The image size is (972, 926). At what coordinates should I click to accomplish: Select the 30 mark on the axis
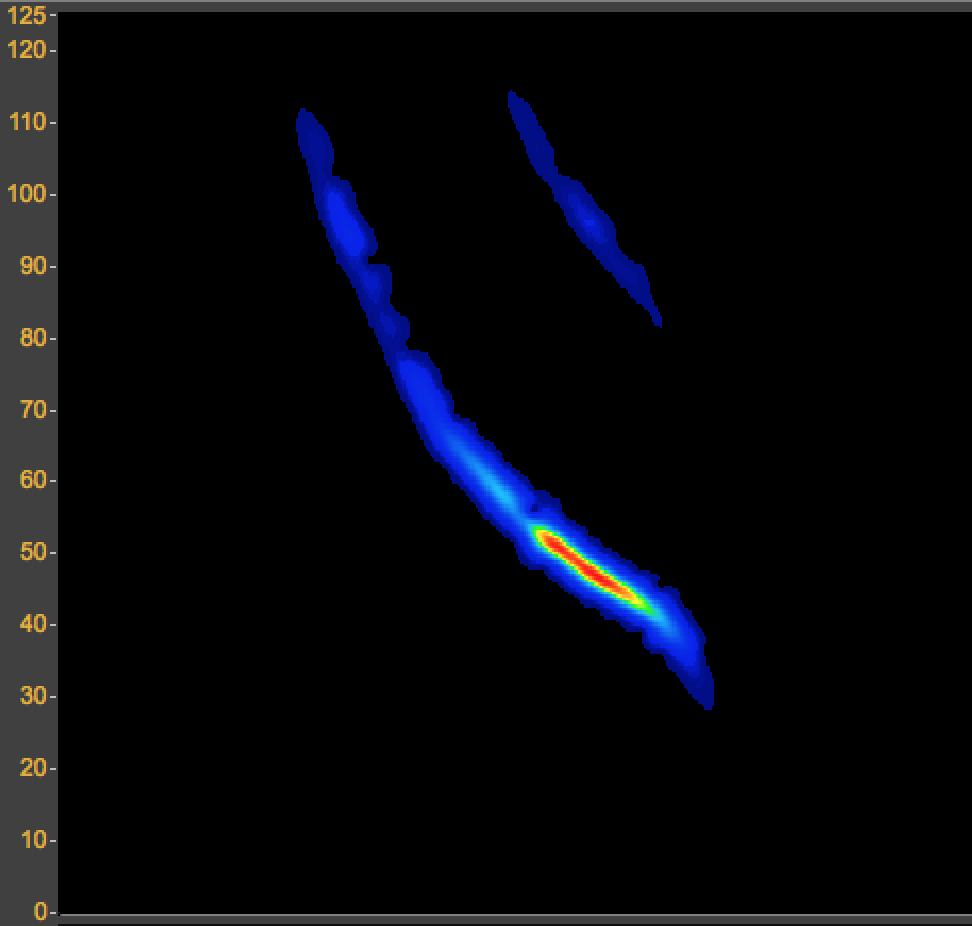[x=32, y=696]
